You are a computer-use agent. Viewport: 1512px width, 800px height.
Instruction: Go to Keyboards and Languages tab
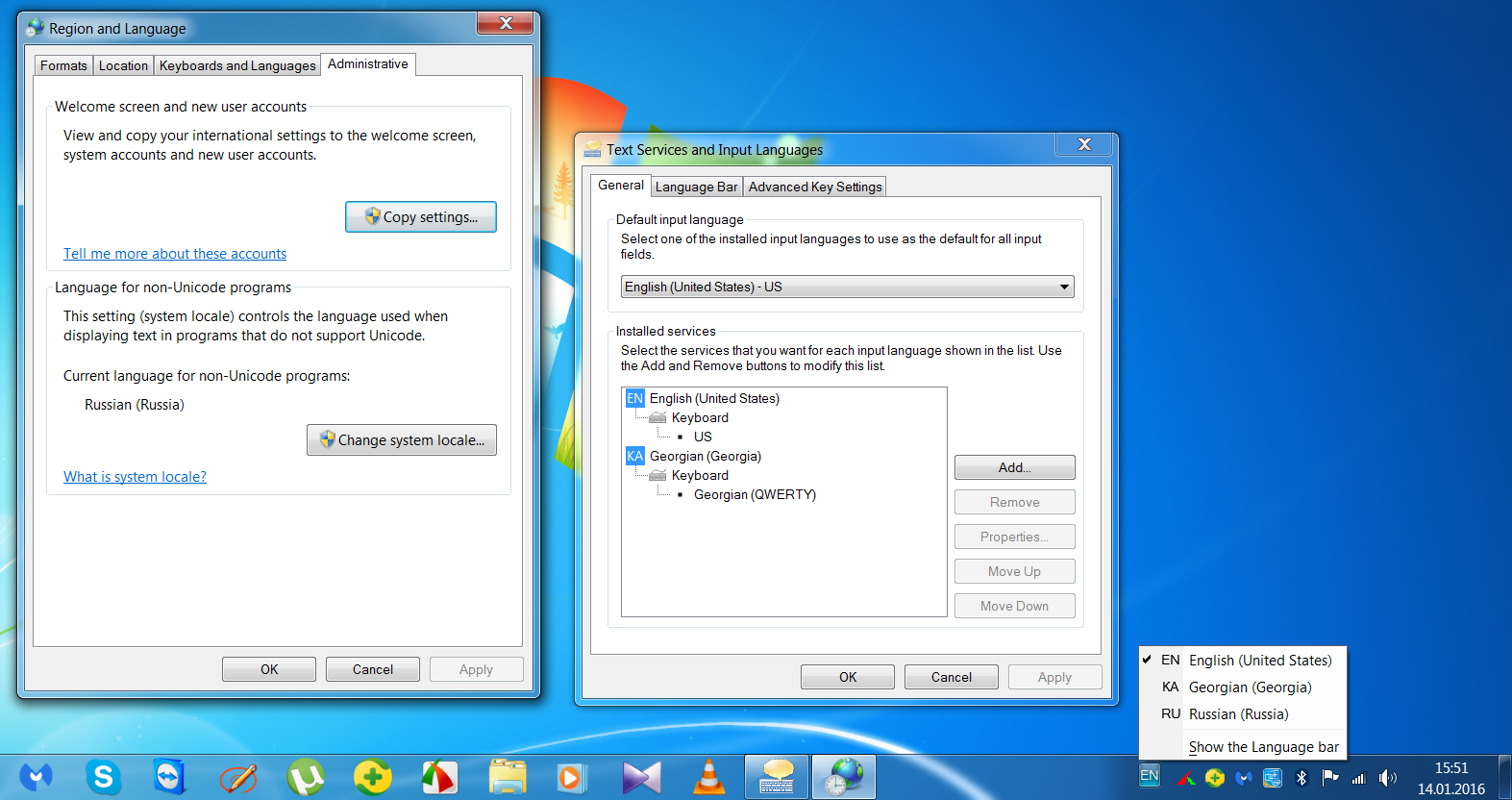(x=237, y=65)
